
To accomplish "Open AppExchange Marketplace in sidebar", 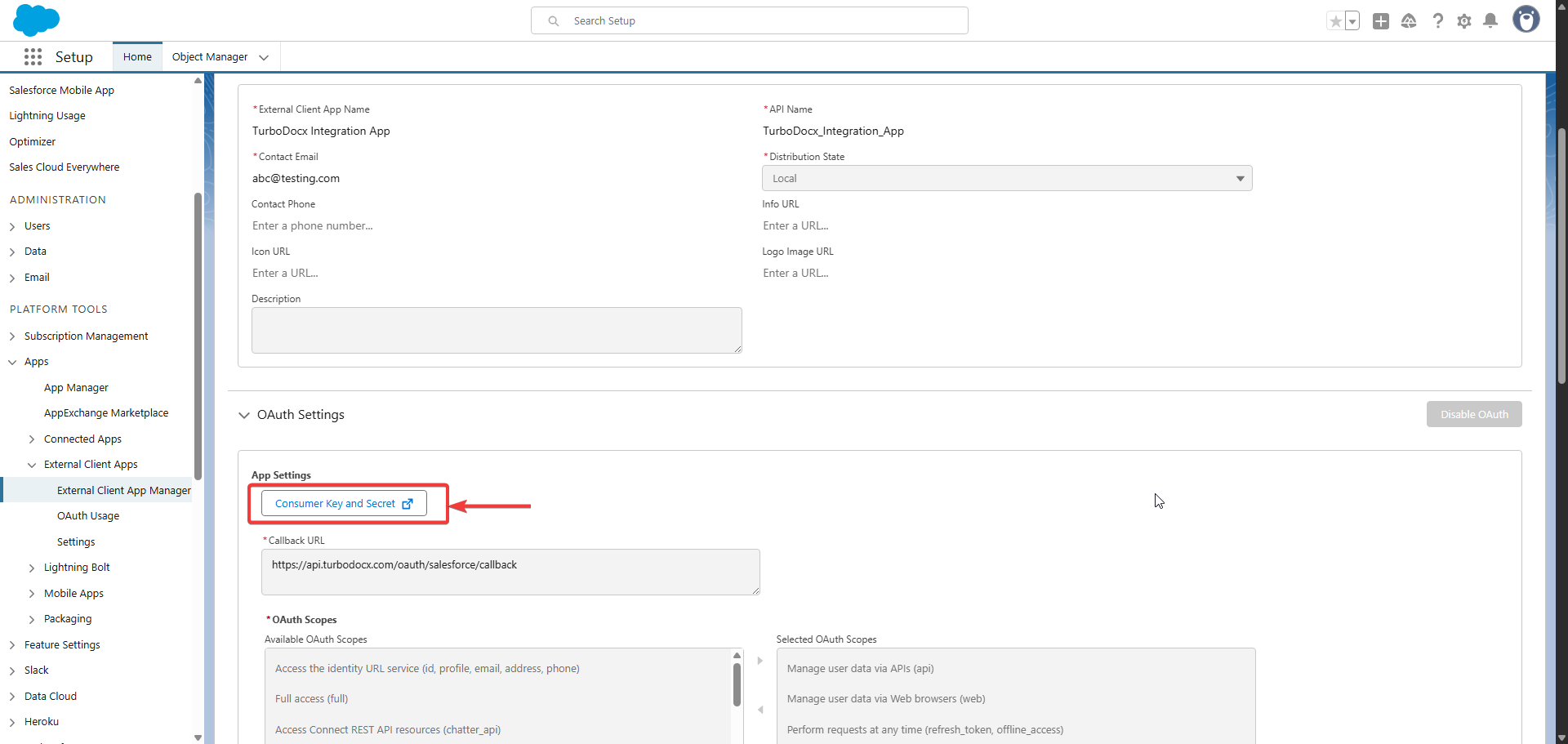I will click(x=106, y=413).
